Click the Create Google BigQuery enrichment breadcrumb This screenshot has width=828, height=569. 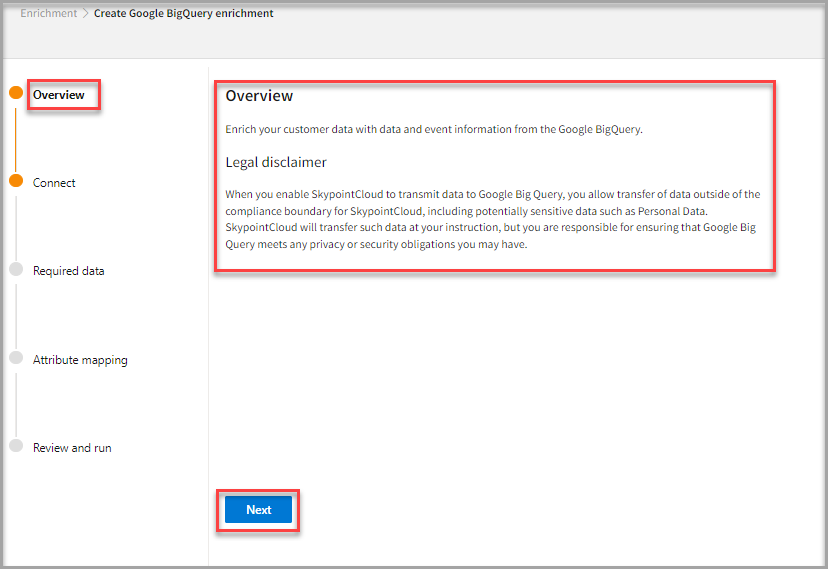(184, 13)
